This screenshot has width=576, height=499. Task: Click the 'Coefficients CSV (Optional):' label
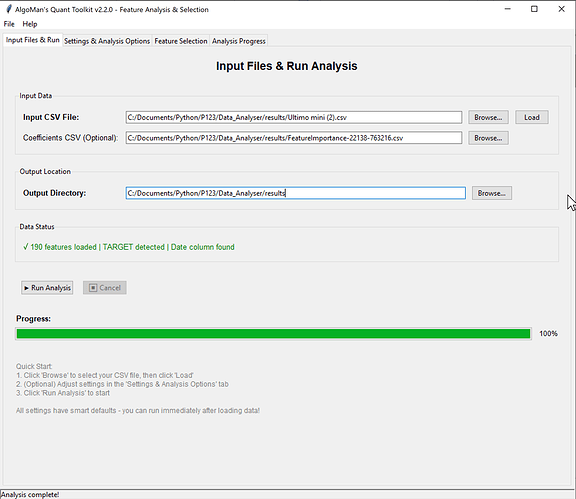tap(71, 138)
